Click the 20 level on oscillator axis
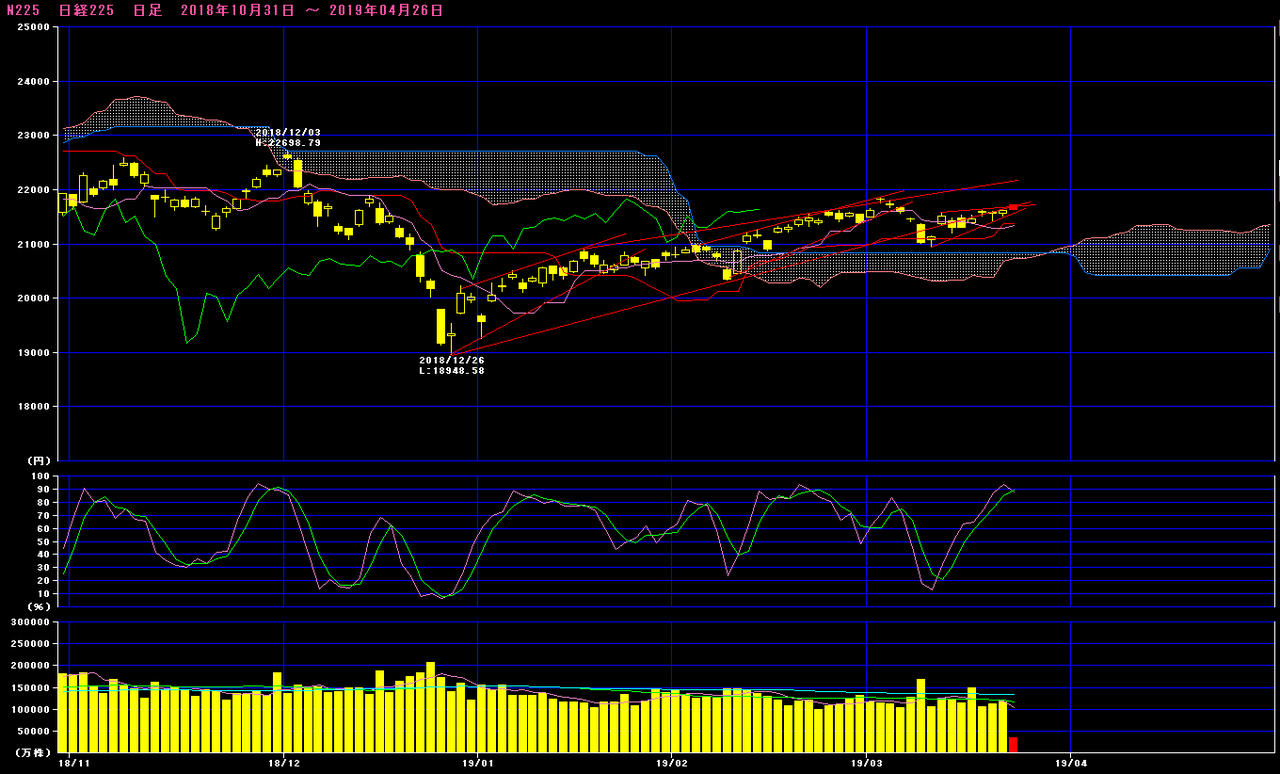The width and height of the screenshot is (1280, 774). (x=43, y=581)
